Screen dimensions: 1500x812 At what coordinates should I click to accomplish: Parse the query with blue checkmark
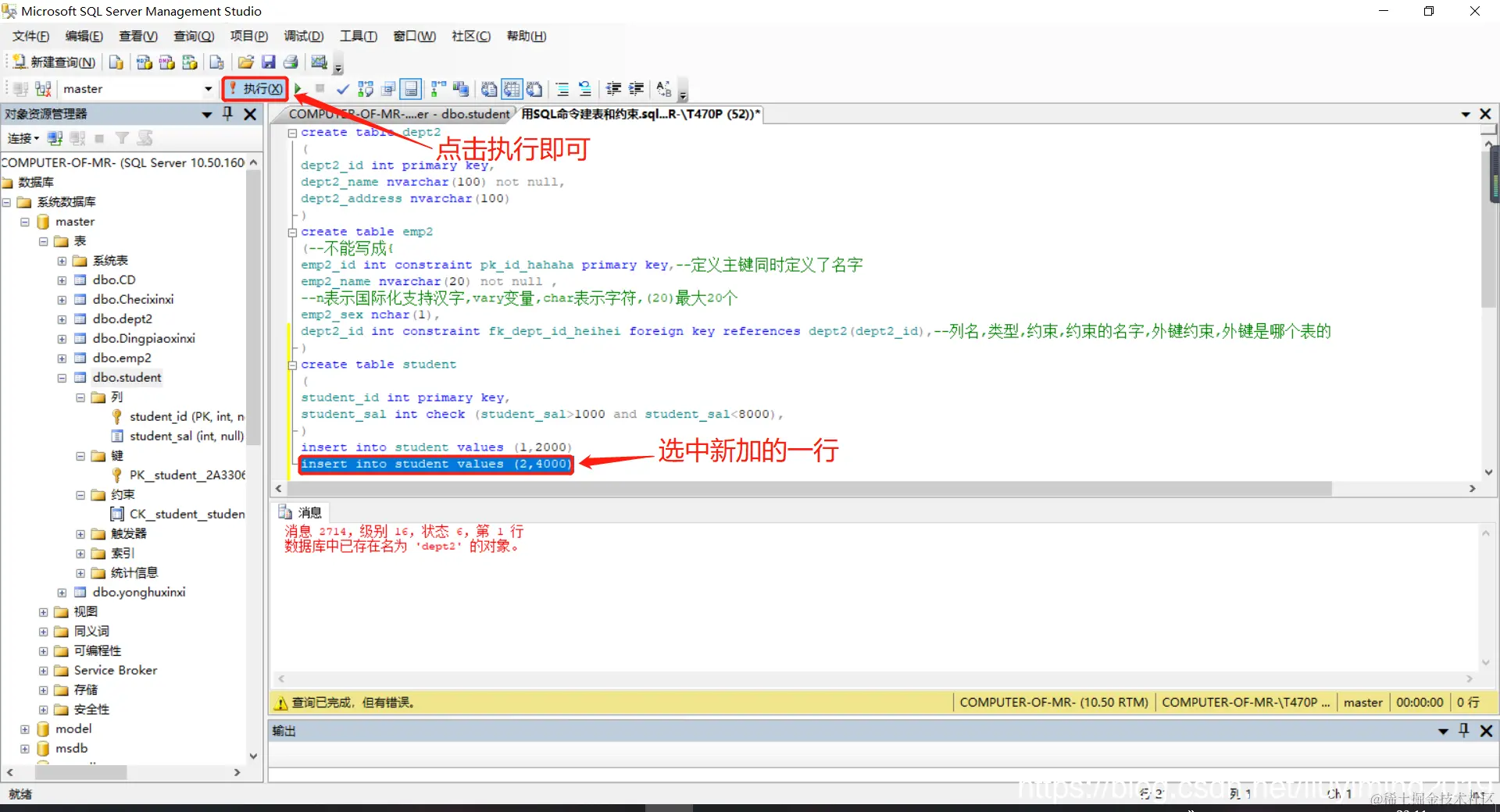342,89
